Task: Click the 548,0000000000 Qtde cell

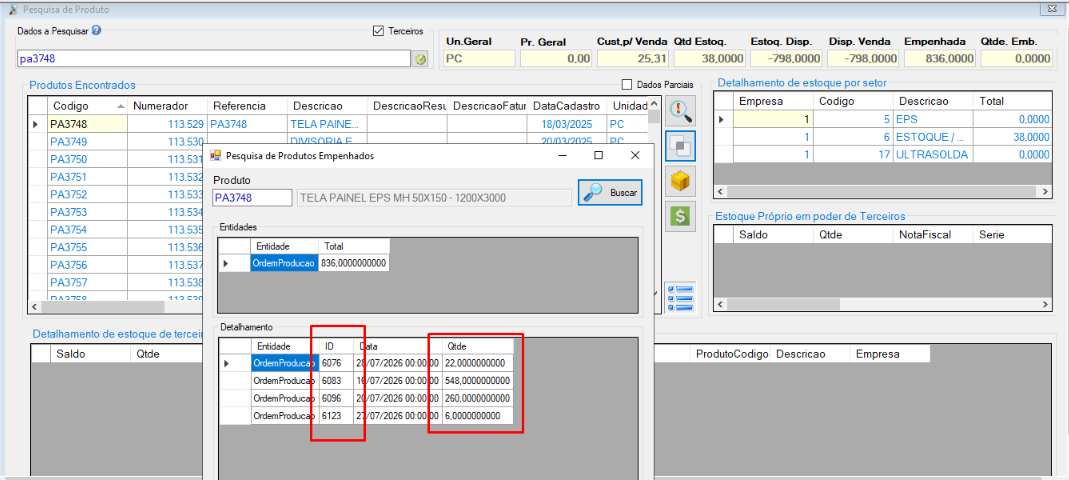Action: [x=477, y=380]
